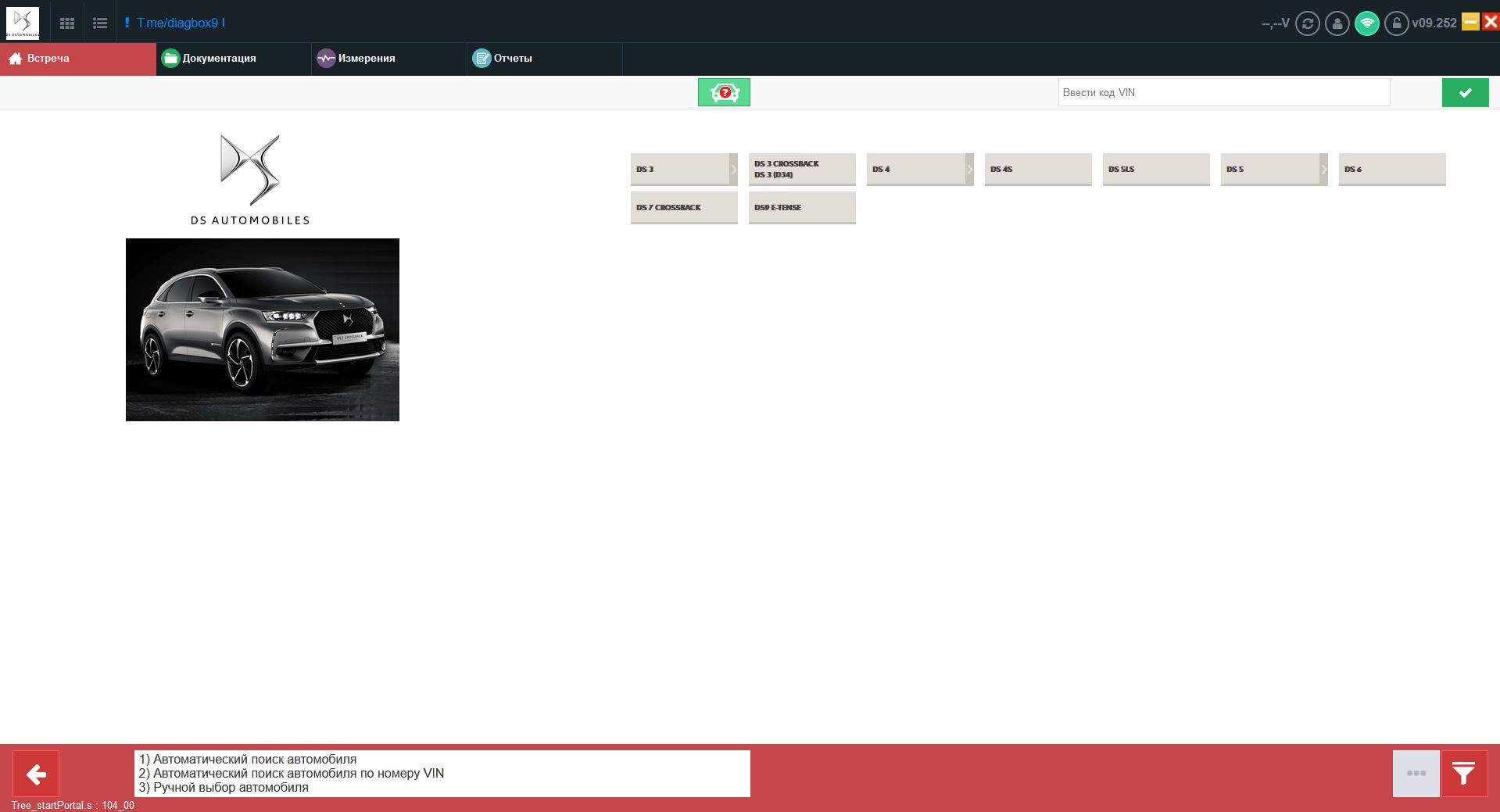
Task: Start automatic vehicle search with the car icon
Action: 724,92
